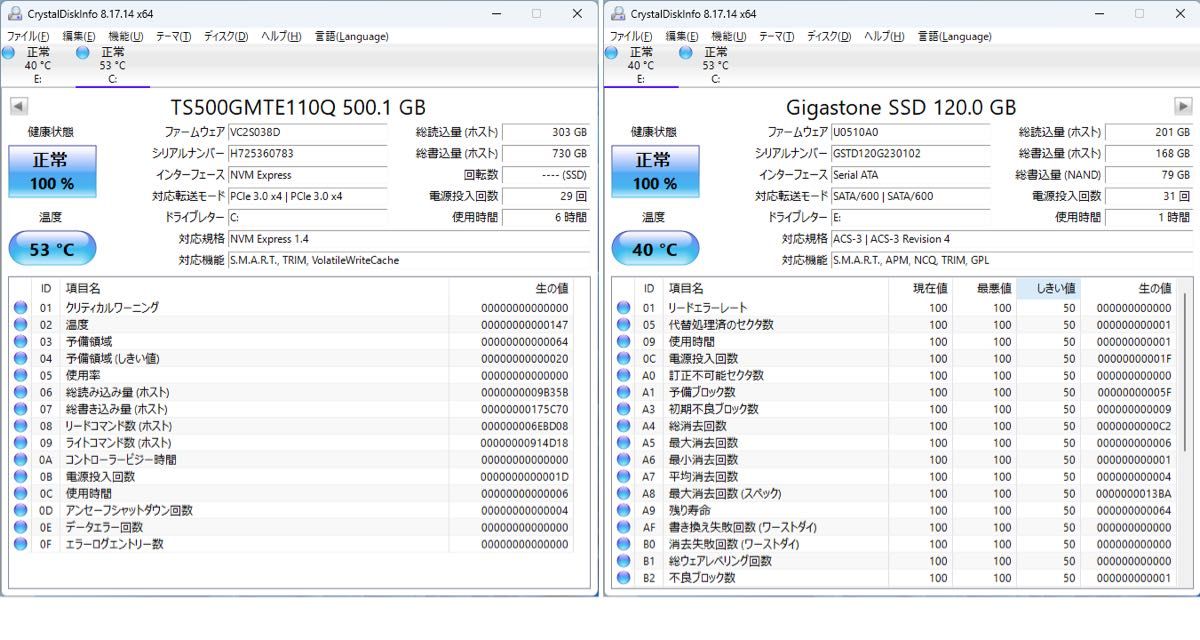Viewport: 1200px width, 640px height.
Task: Click status icon for 訂正不可能セクタ数 row
Action: [623, 376]
